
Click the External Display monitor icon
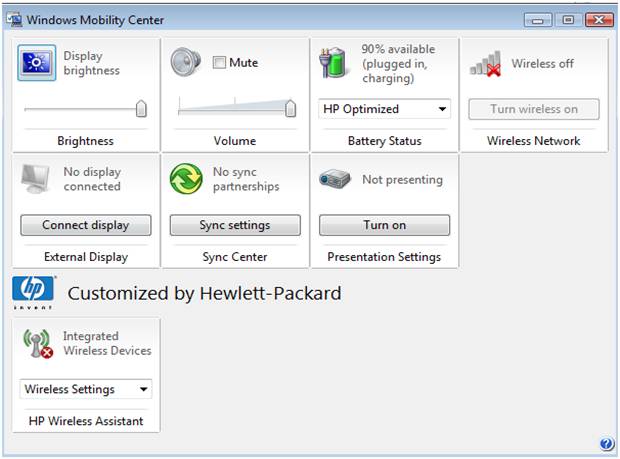click(x=35, y=179)
